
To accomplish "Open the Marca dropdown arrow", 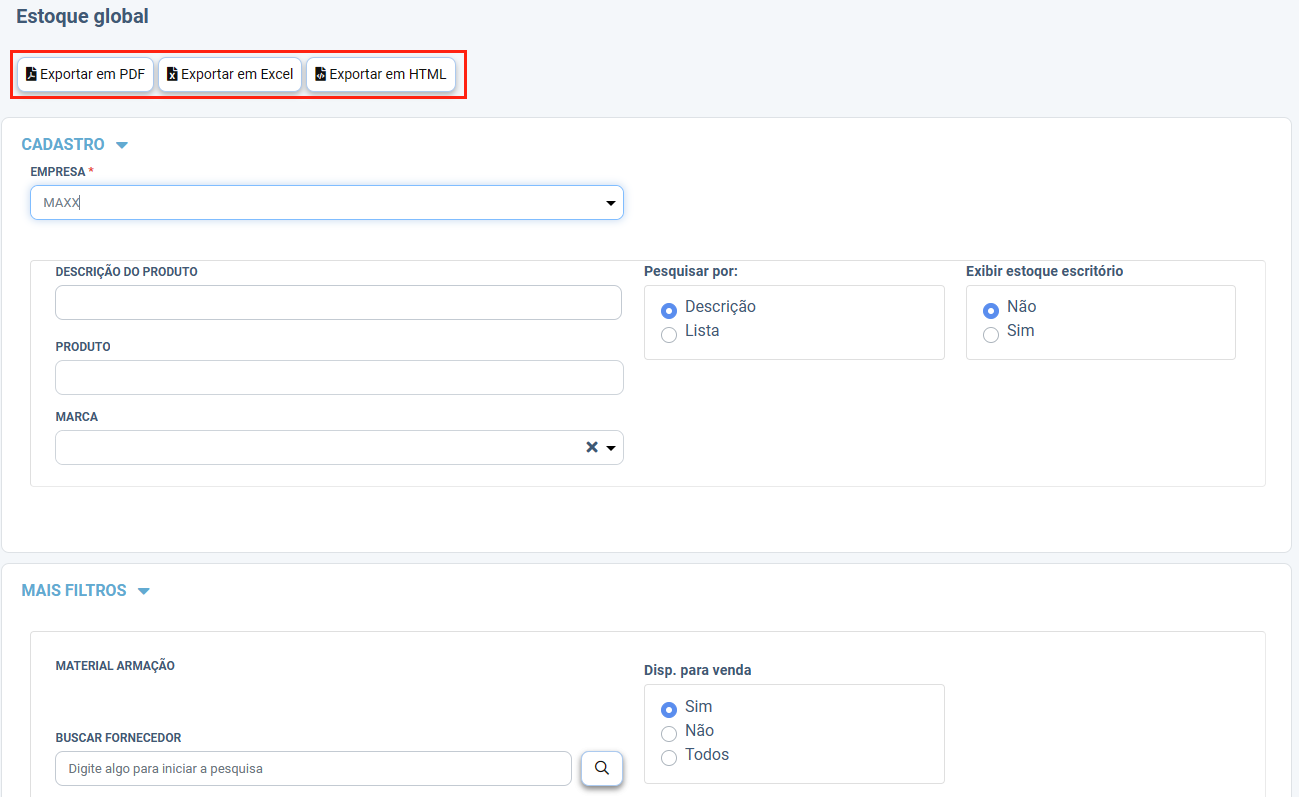I will (x=611, y=448).
